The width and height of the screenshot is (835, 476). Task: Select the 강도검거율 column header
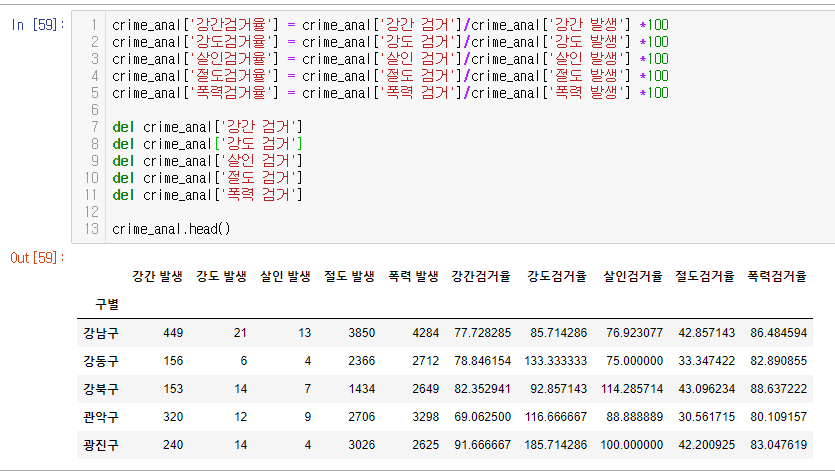pos(557,276)
